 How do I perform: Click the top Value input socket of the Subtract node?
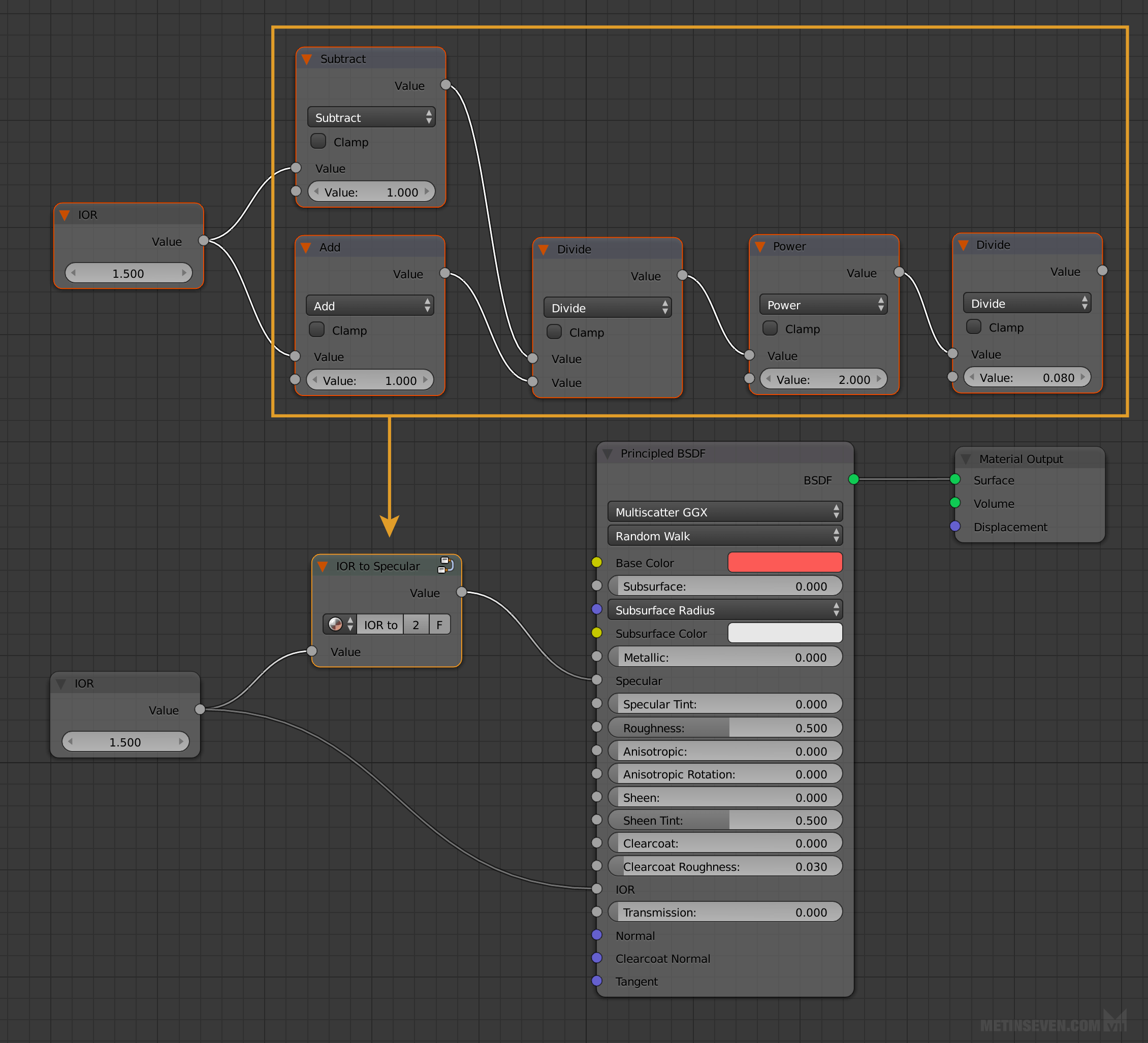[296, 168]
